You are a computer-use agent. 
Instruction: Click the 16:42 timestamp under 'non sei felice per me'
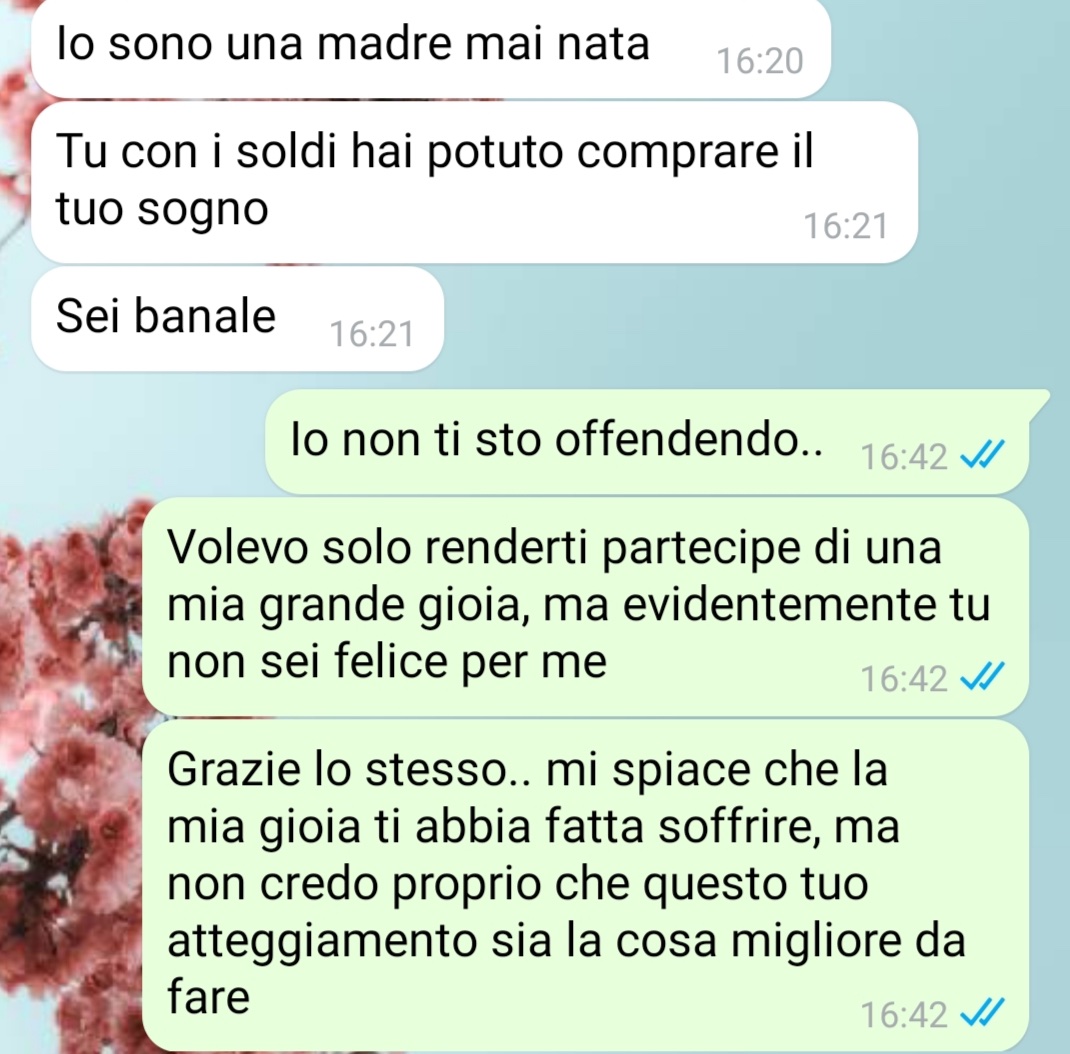pyautogui.click(x=904, y=679)
